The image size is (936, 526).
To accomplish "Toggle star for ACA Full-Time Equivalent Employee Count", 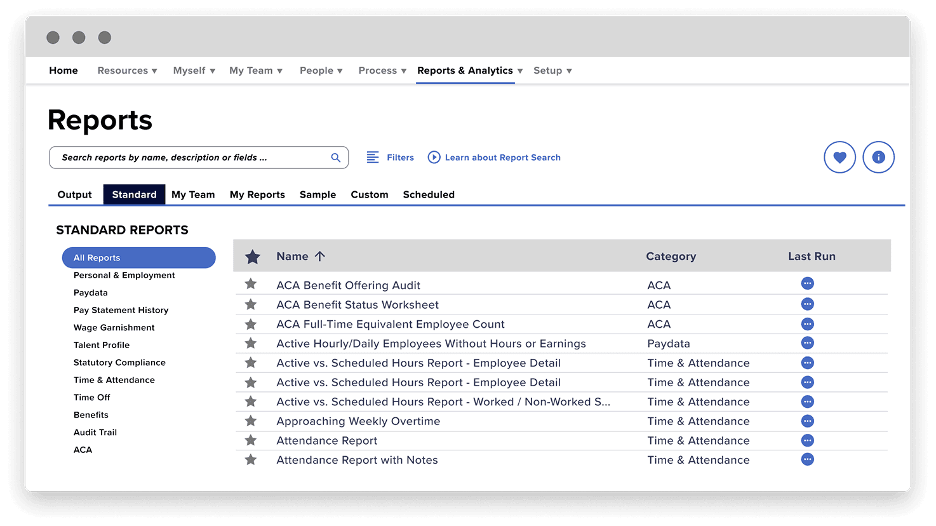I will (251, 324).
